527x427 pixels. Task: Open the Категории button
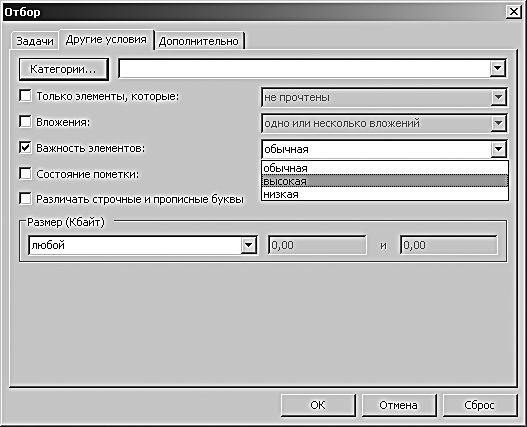64,69
